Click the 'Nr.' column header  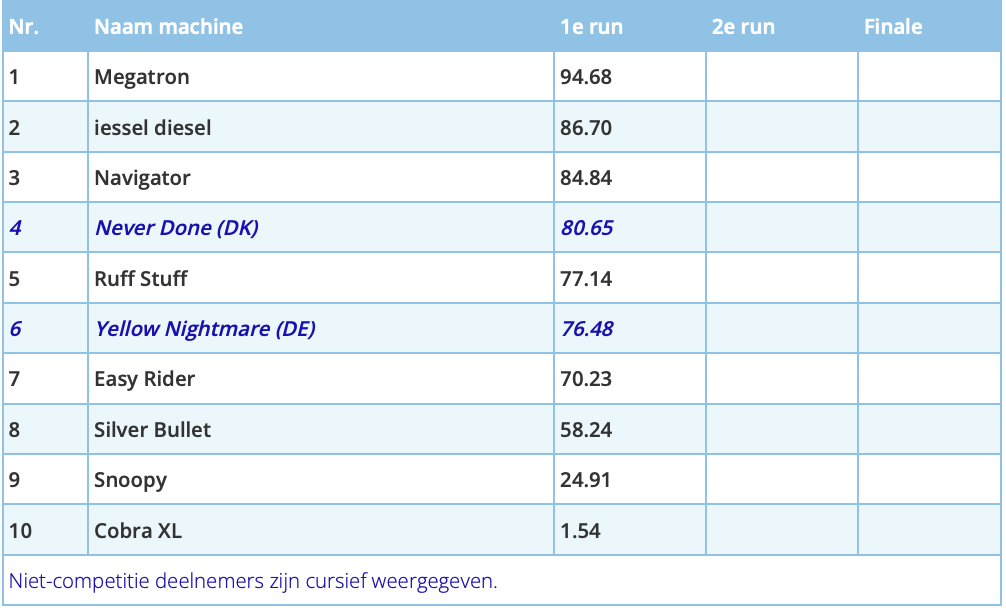[24, 26]
